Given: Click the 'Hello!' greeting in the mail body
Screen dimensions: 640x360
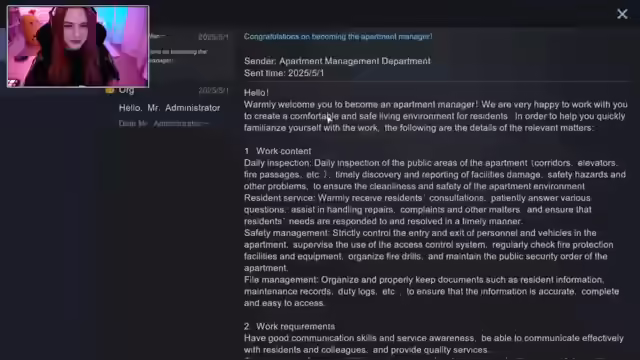Looking at the screenshot, I should pos(256,93).
